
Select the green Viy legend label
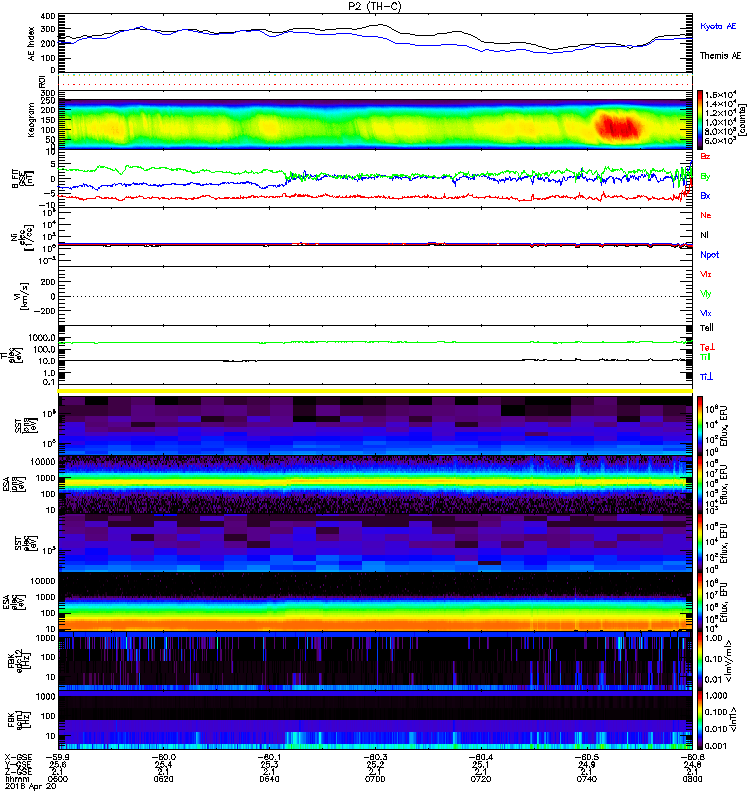pyautogui.click(x=706, y=294)
